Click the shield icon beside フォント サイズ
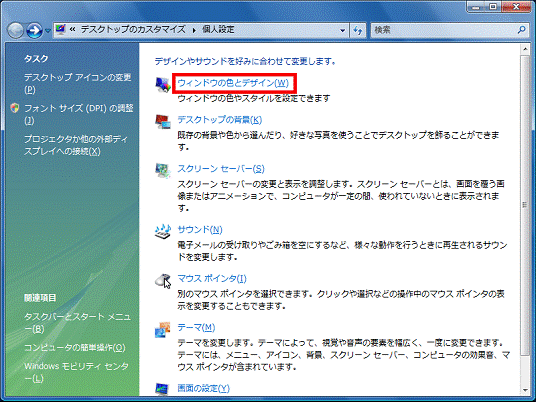The height and width of the screenshot is (402, 536). (14, 108)
